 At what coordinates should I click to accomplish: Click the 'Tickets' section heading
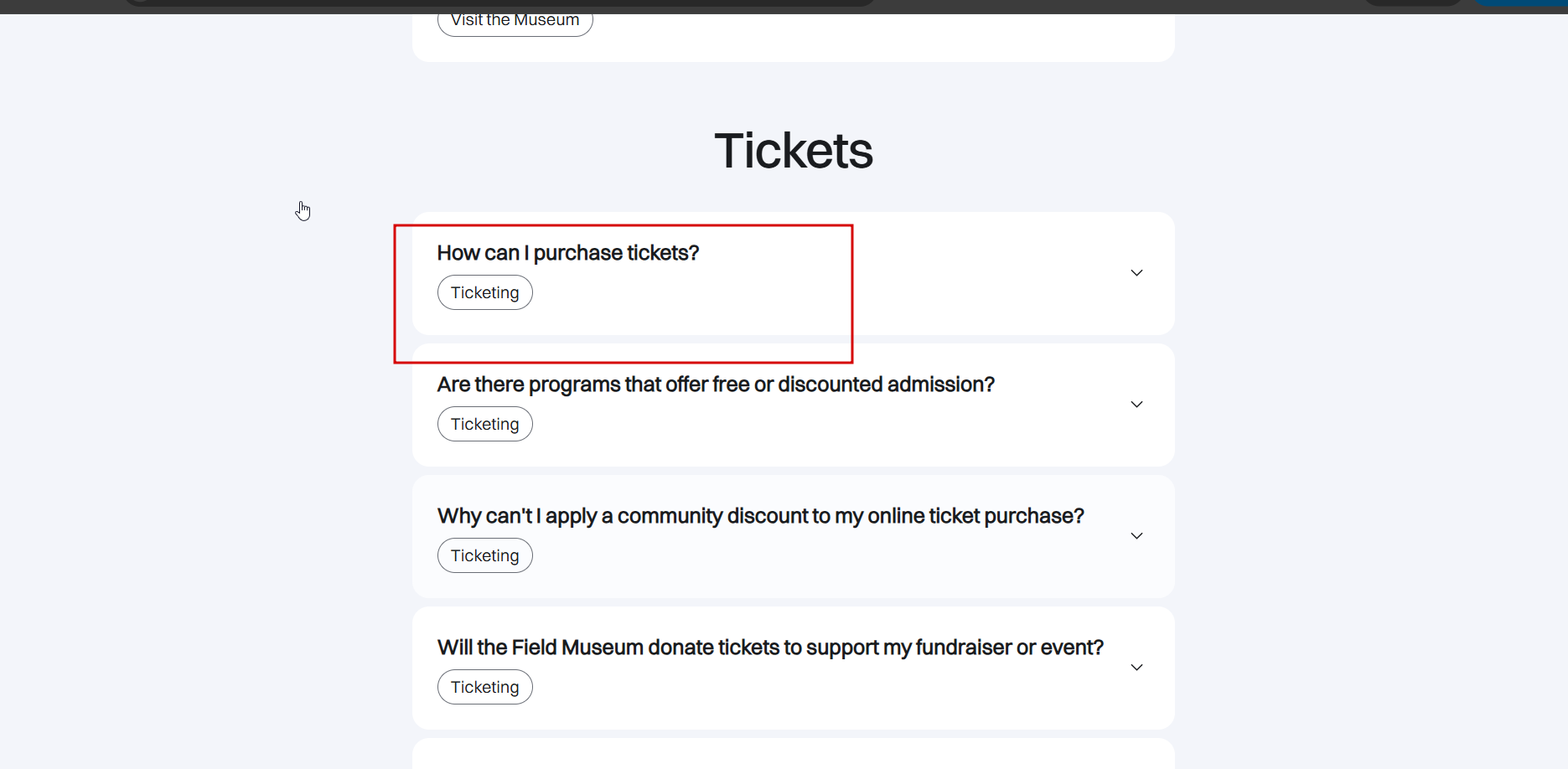click(x=793, y=152)
